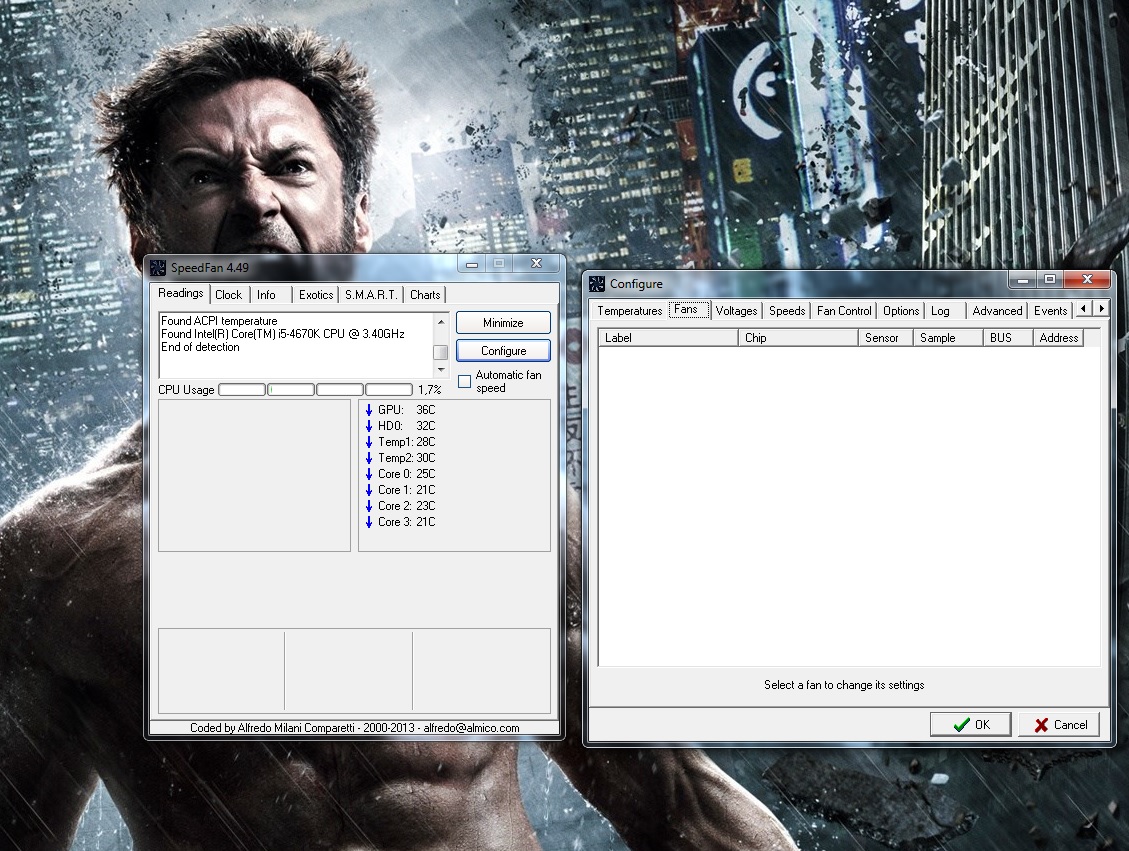
Task: Enable the Automatic fan speed checkbox
Action: 464,381
